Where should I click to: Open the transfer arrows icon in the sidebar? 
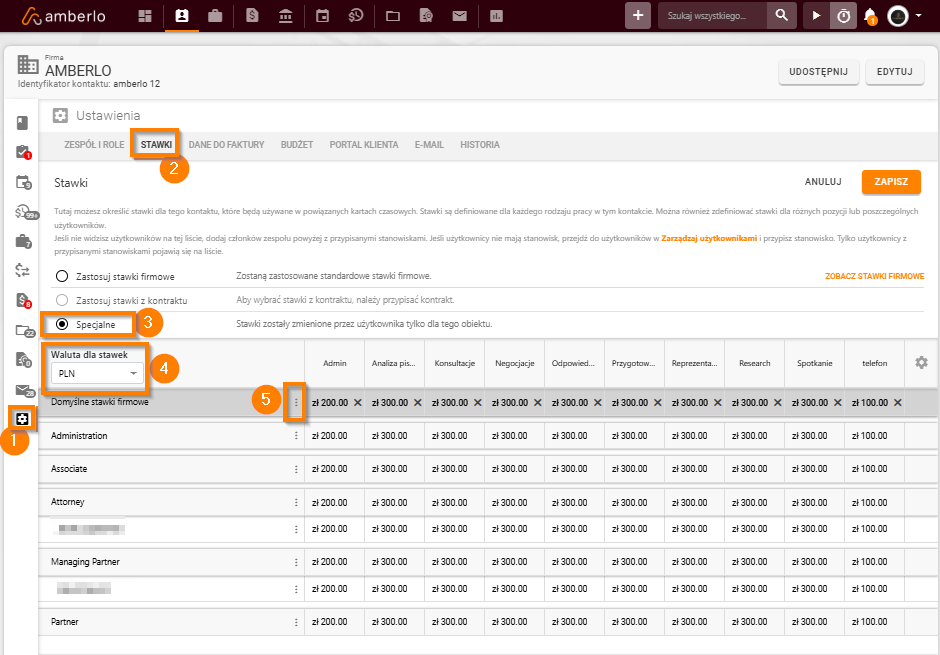(22, 271)
